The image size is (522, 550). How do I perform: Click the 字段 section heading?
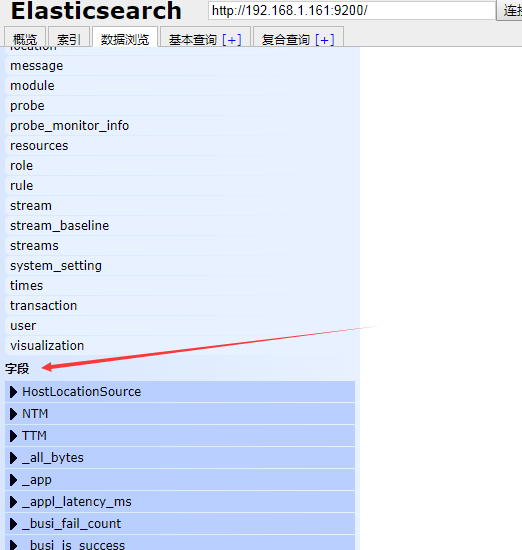coord(17,369)
